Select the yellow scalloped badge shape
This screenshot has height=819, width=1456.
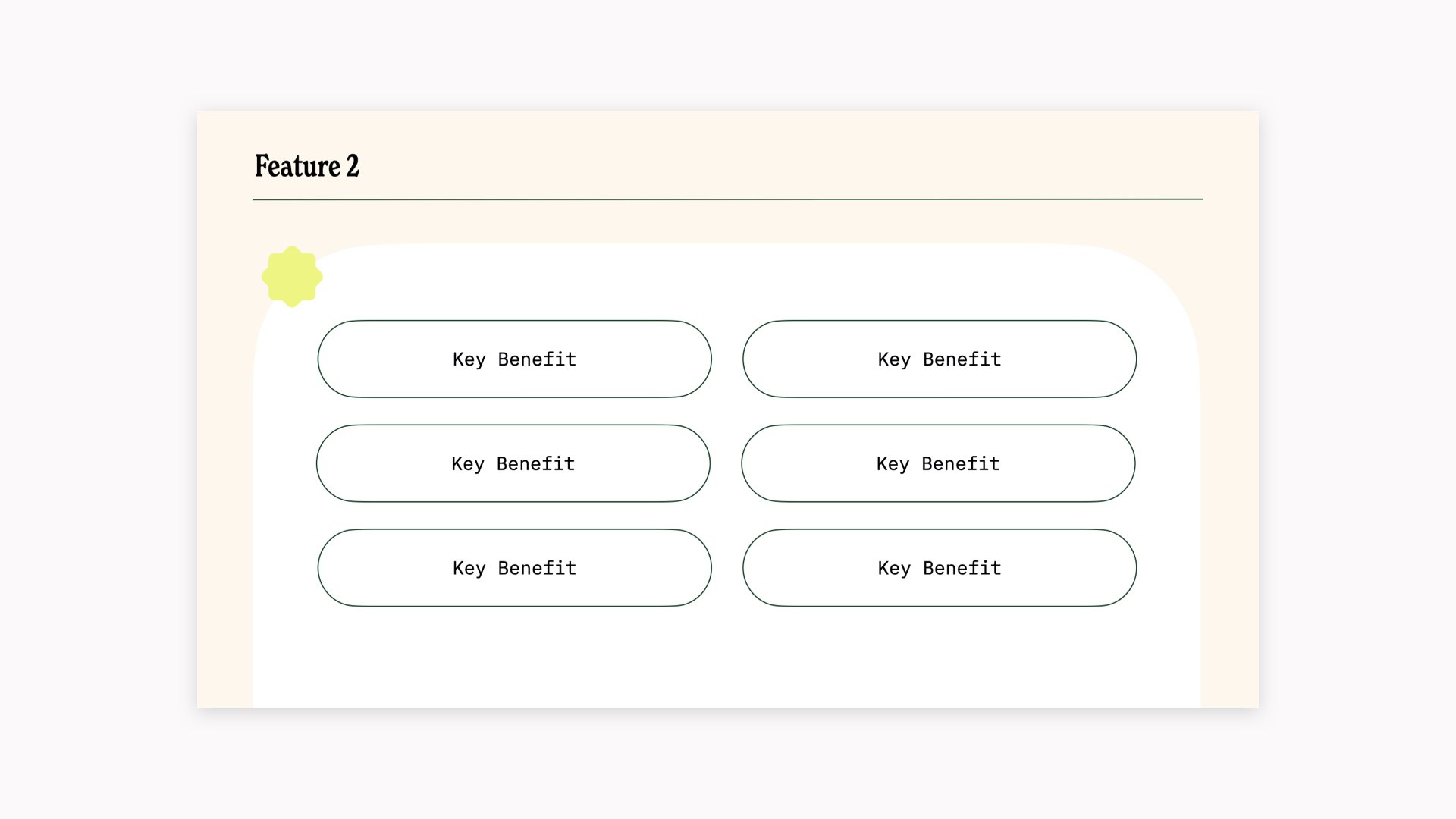292,277
